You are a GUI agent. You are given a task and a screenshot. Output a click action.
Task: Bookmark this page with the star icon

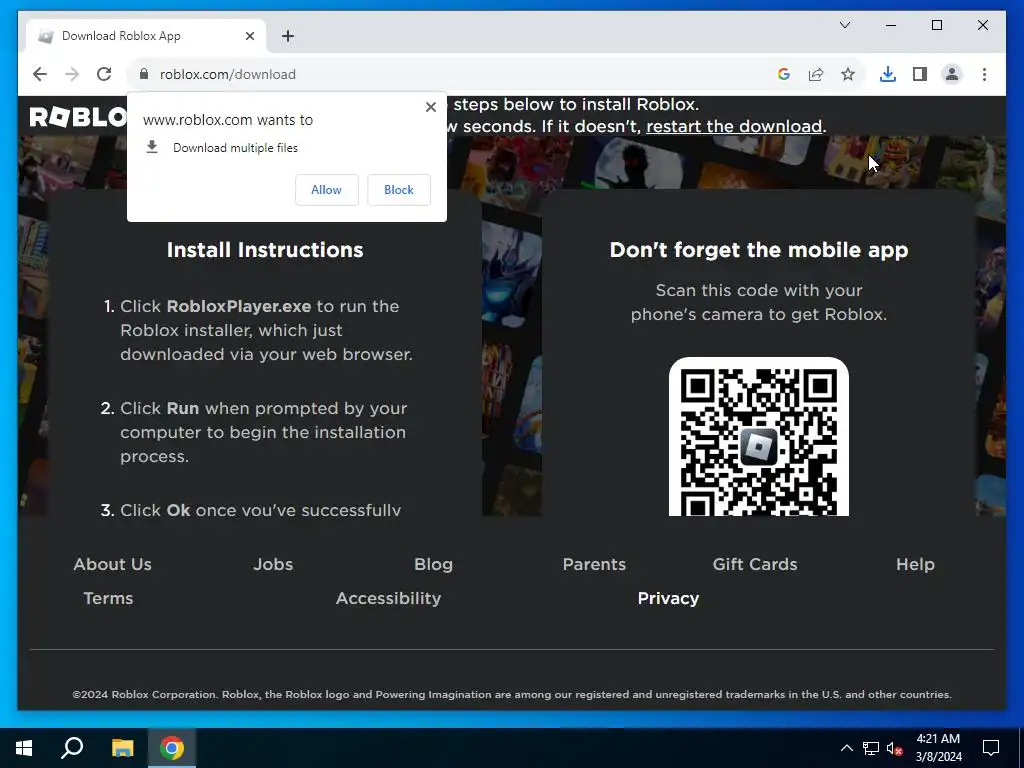tap(848, 74)
